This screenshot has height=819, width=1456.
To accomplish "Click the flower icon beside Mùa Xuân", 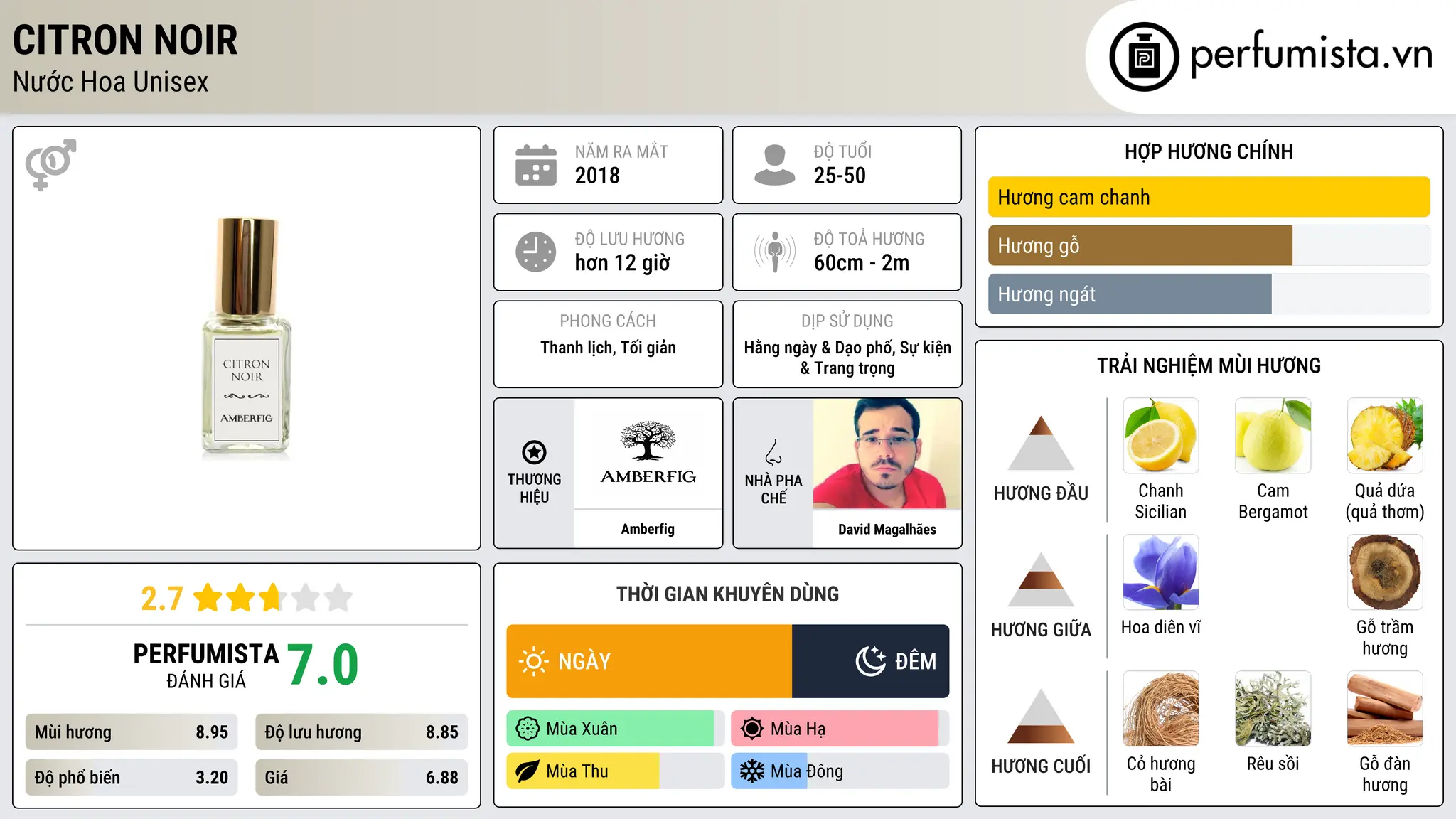I will pos(528,729).
